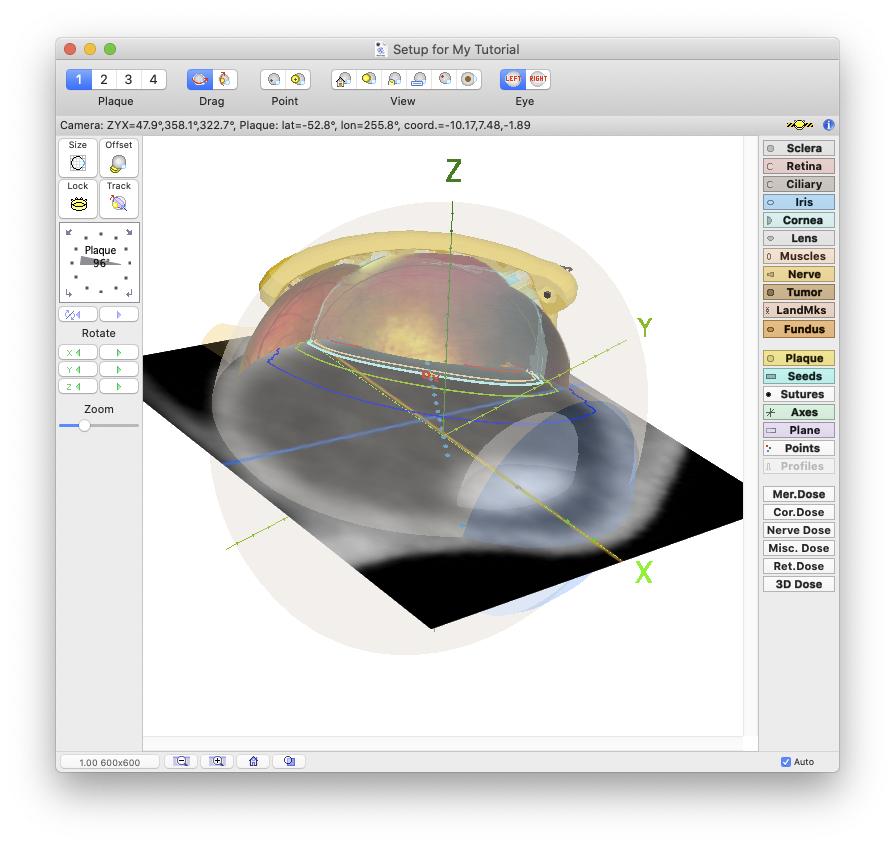895x846 pixels.
Task: Toggle Fundus visibility
Action: coord(799,329)
